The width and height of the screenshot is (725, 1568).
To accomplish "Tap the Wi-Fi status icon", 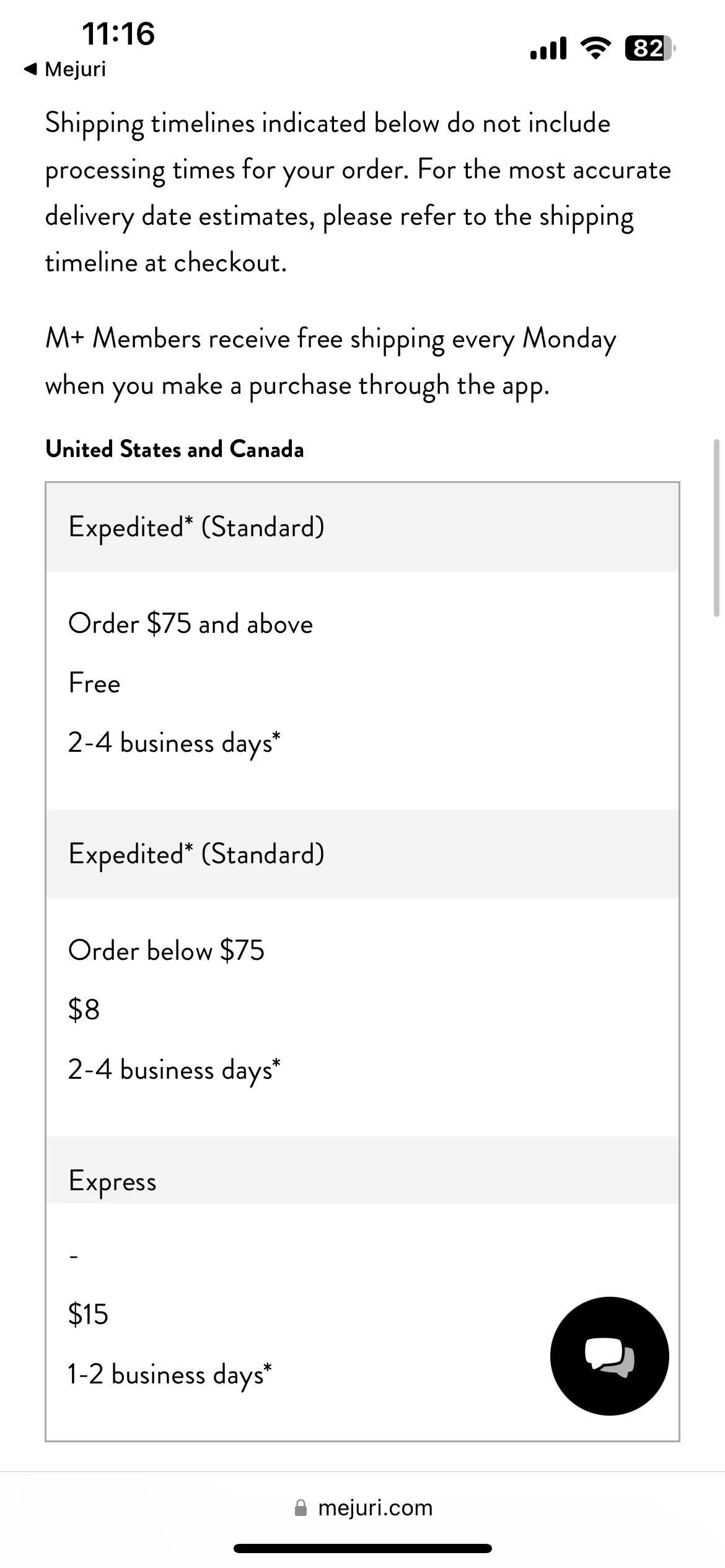I will 595,48.
